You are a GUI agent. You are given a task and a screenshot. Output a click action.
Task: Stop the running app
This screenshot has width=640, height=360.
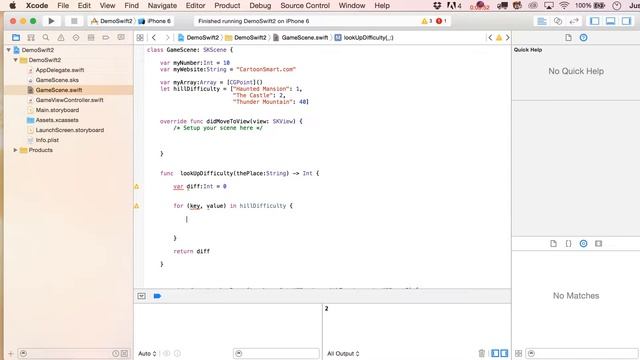tap(74, 21)
